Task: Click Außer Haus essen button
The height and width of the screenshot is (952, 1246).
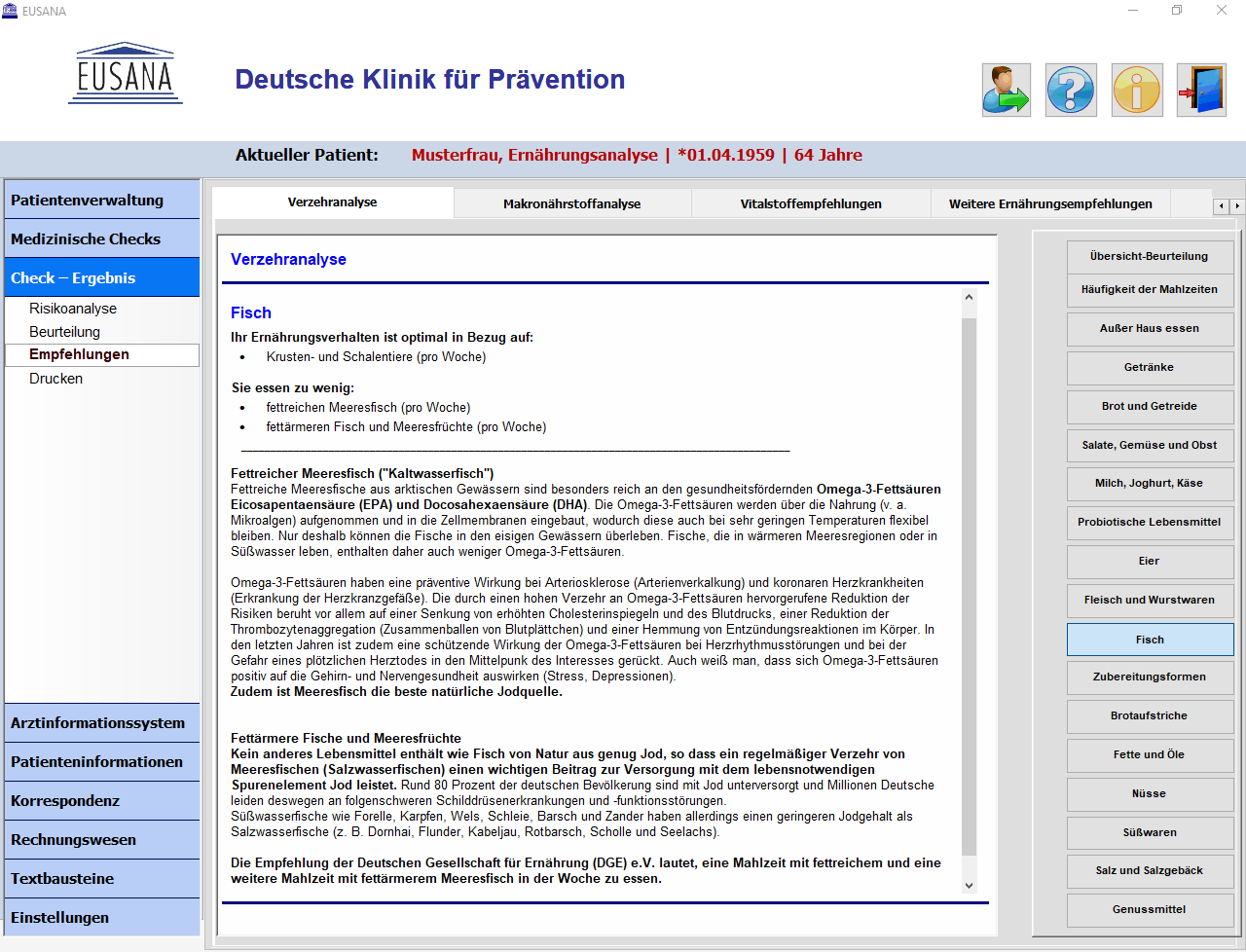Action: pyautogui.click(x=1150, y=328)
